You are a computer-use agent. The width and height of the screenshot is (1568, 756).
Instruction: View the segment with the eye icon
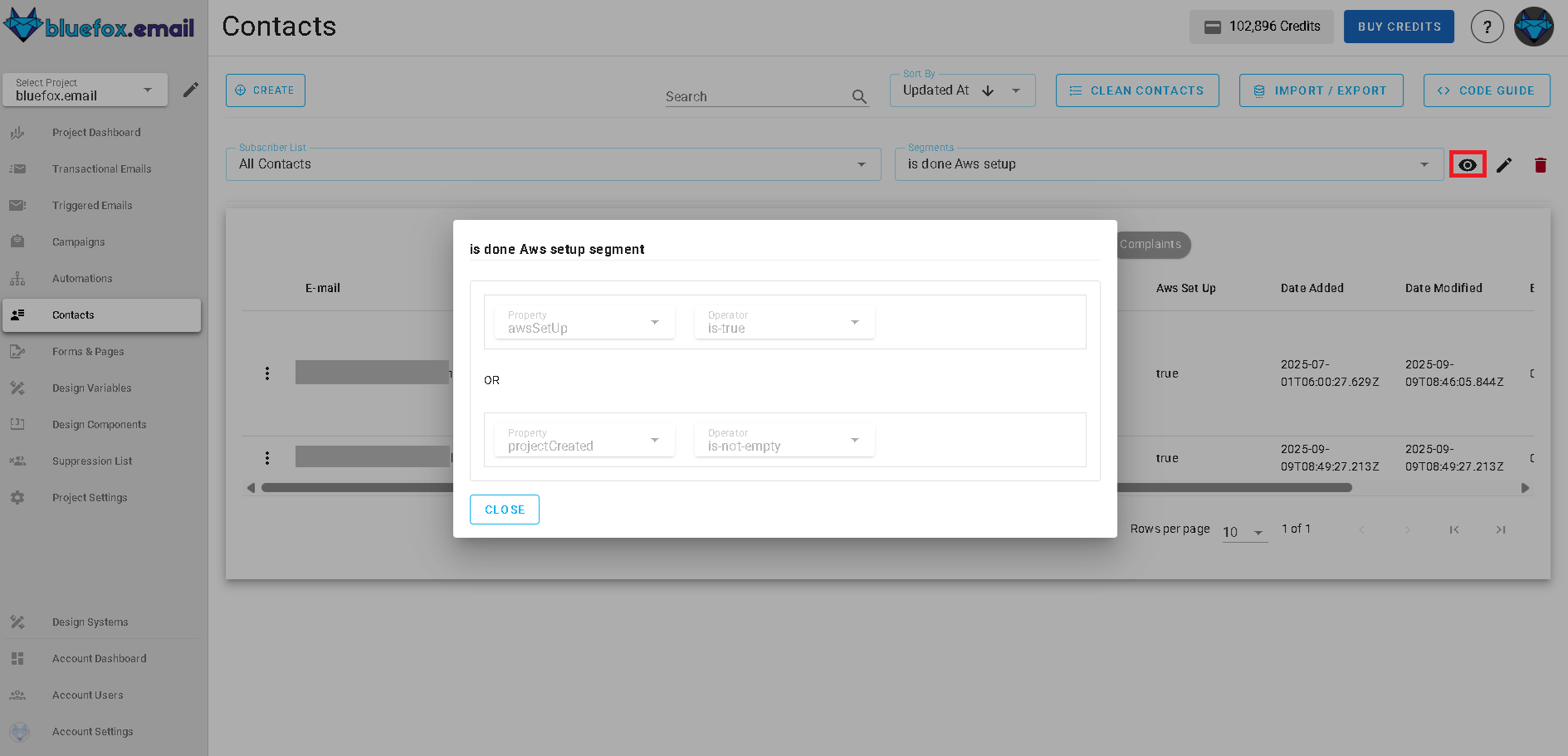pyautogui.click(x=1468, y=164)
